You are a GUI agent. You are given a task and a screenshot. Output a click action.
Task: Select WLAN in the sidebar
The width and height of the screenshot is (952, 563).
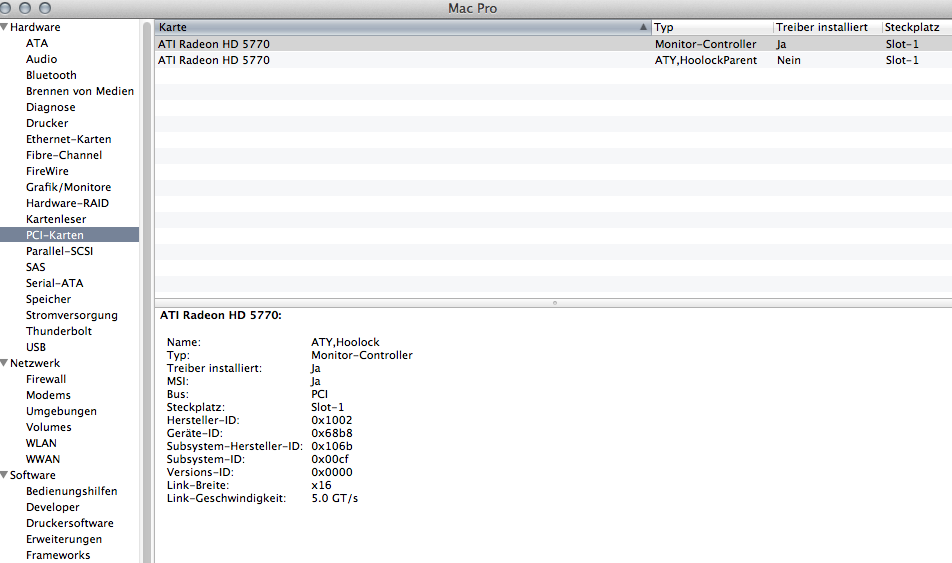pyautogui.click(x=41, y=443)
